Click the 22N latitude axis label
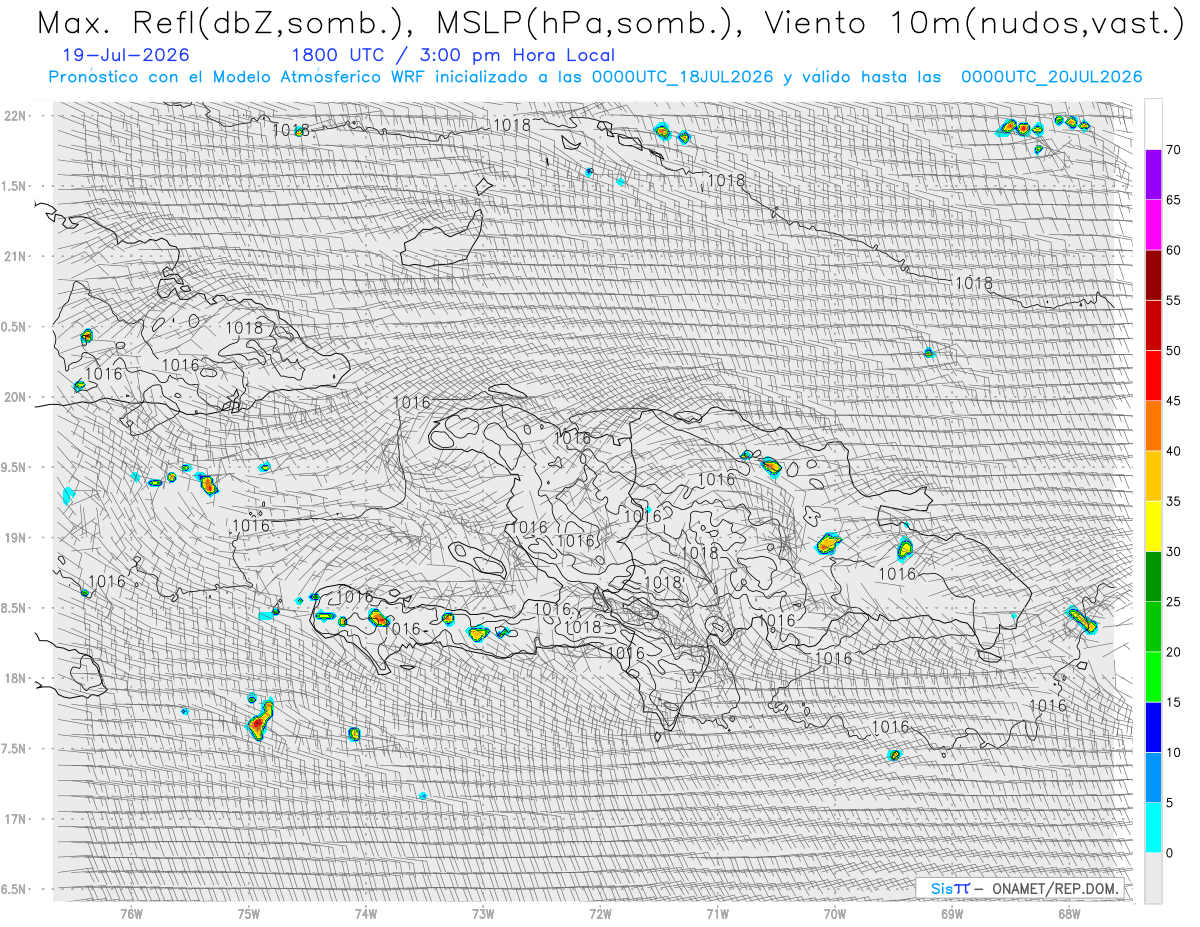This screenshot has width=1200, height=927. (x=15, y=116)
